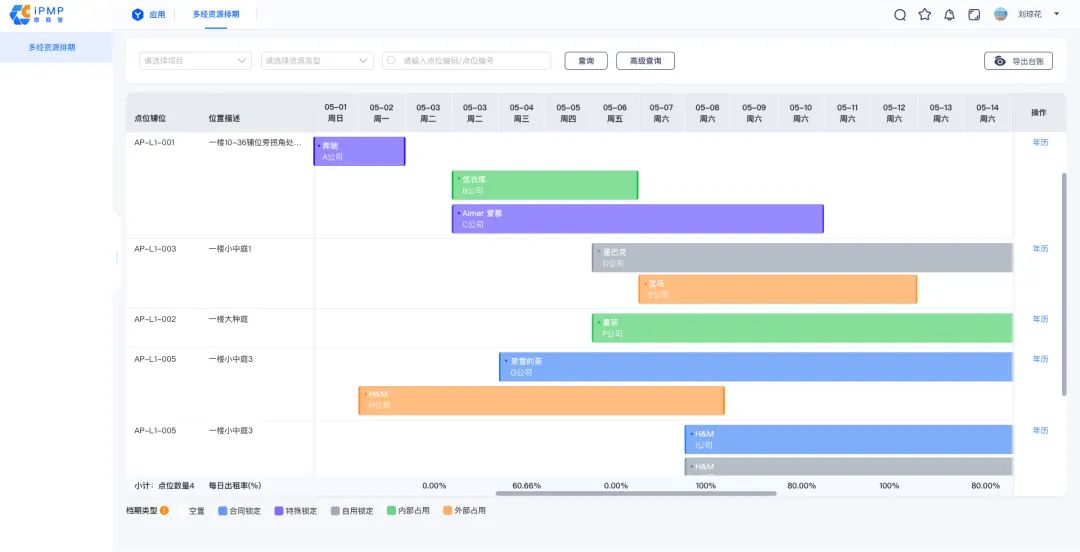Click the star favorites icon
The height and width of the screenshot is (552, 1080).
(925, 15)
